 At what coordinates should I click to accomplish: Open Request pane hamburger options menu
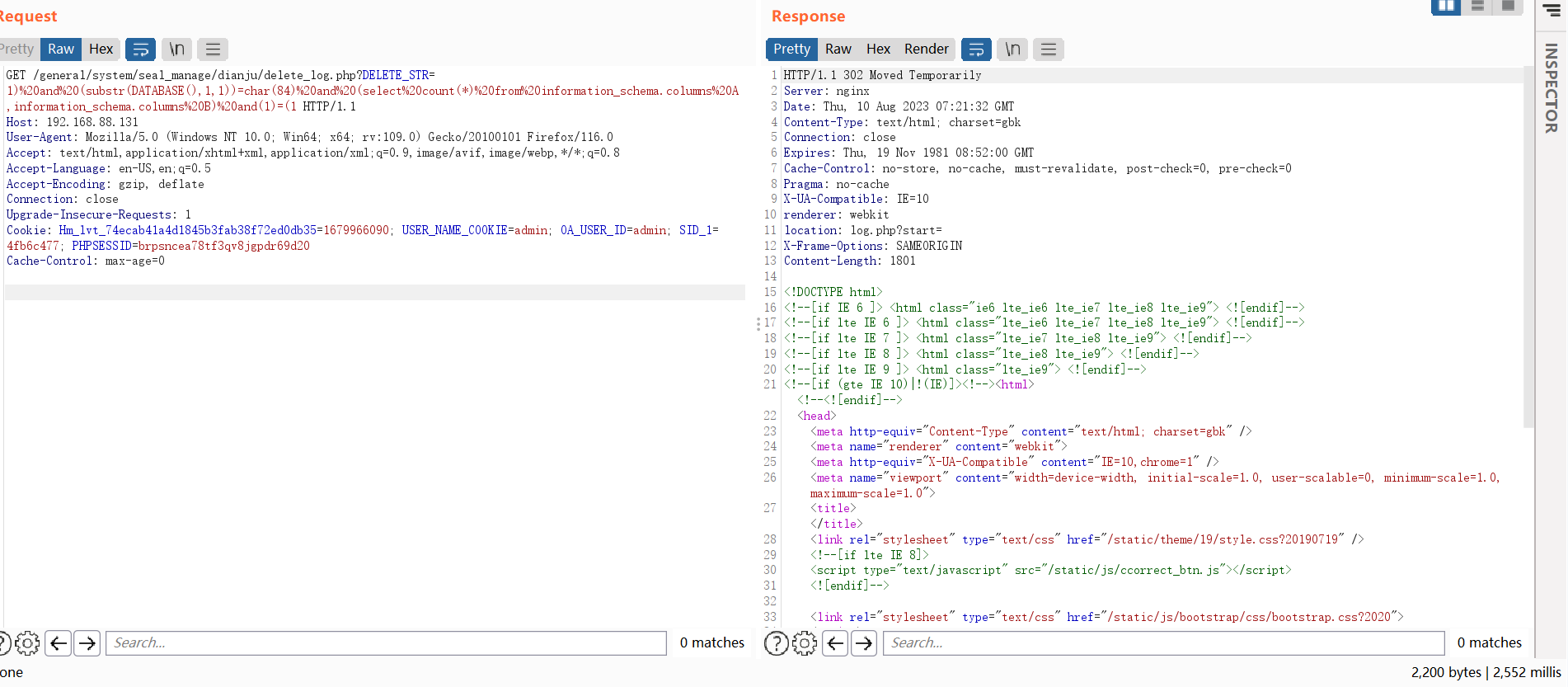[x=213, y=49]
